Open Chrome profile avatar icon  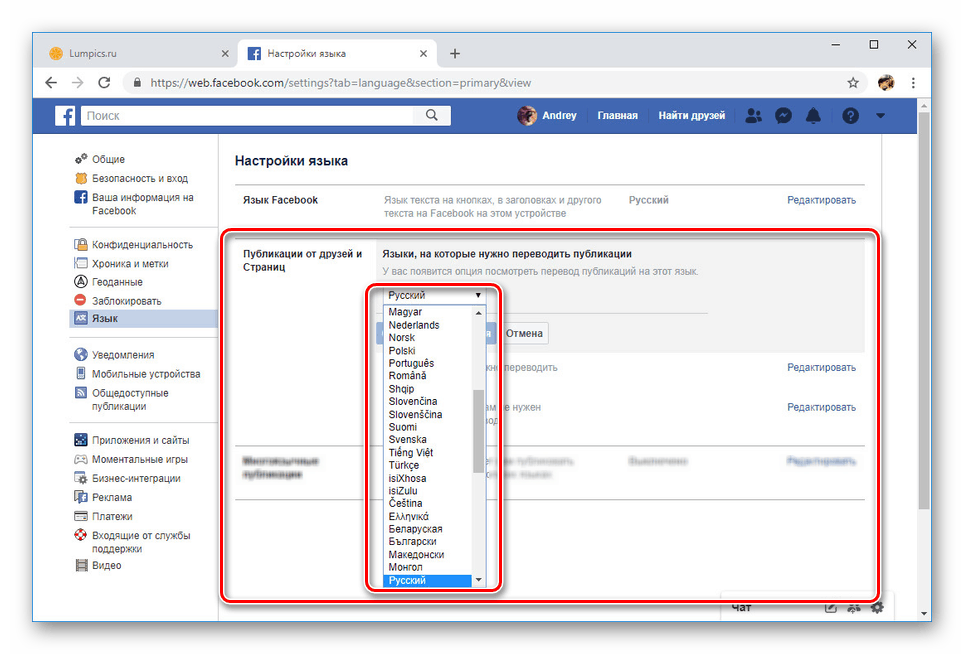click(886, 82)
